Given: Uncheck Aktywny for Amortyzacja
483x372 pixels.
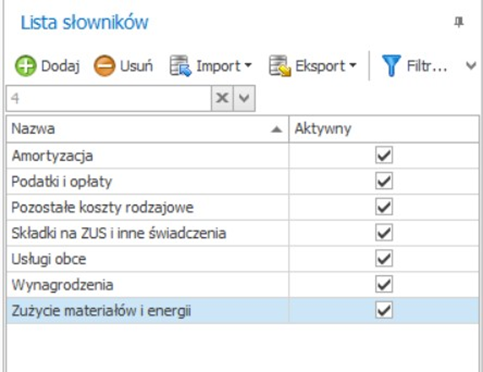Looking at the screenshot, I should pos(384,155).
